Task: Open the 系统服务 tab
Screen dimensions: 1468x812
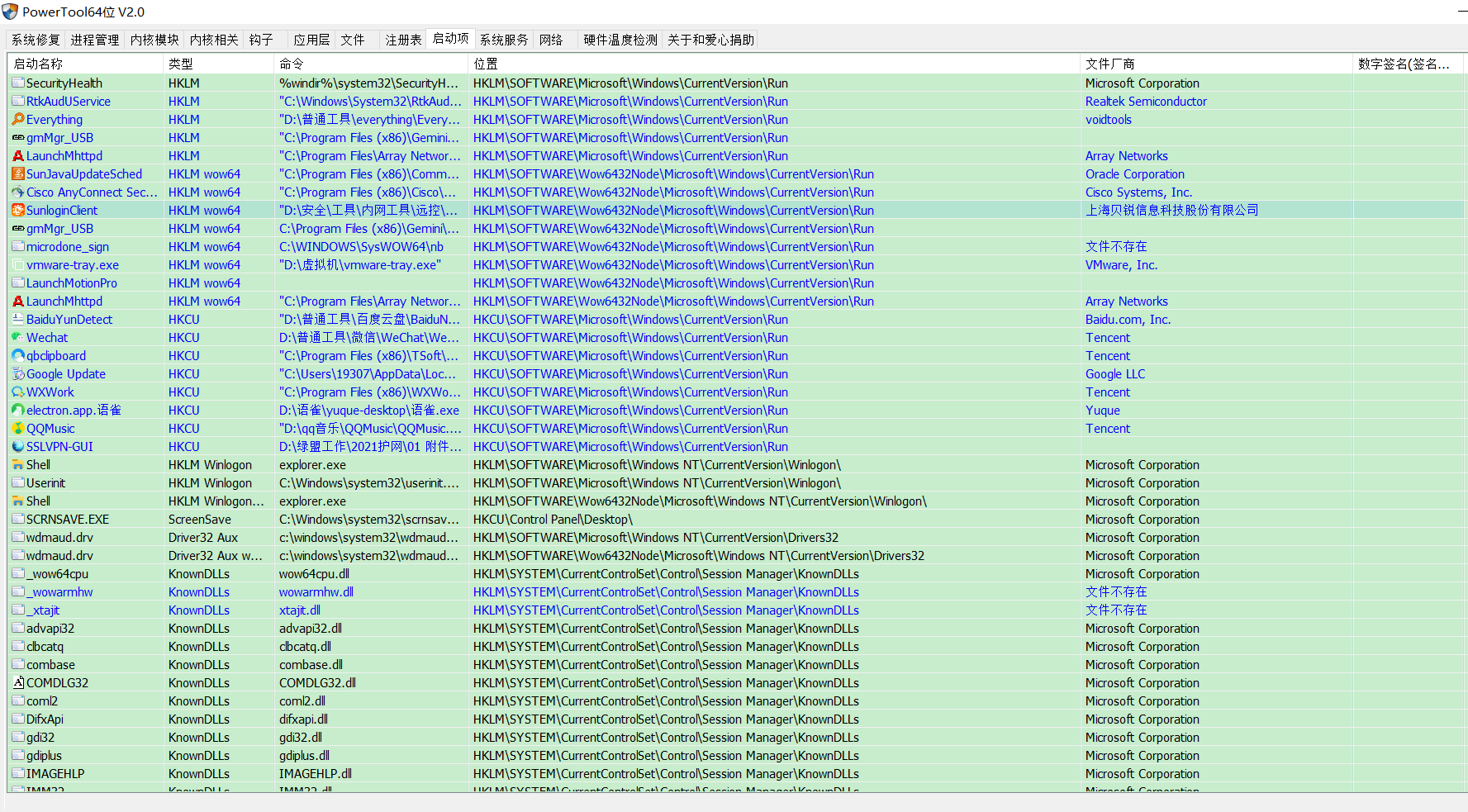Action: [x=504, y=40]
